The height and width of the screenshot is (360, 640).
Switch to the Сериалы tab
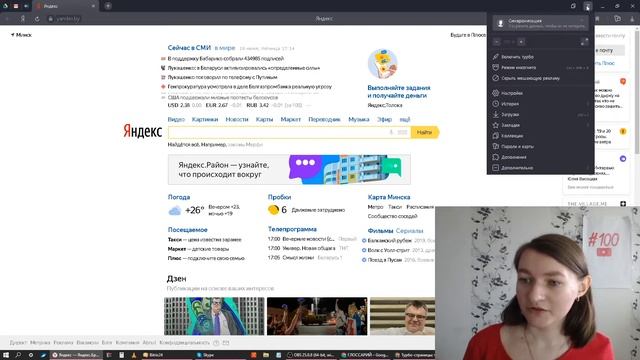[x=409, y=231]
